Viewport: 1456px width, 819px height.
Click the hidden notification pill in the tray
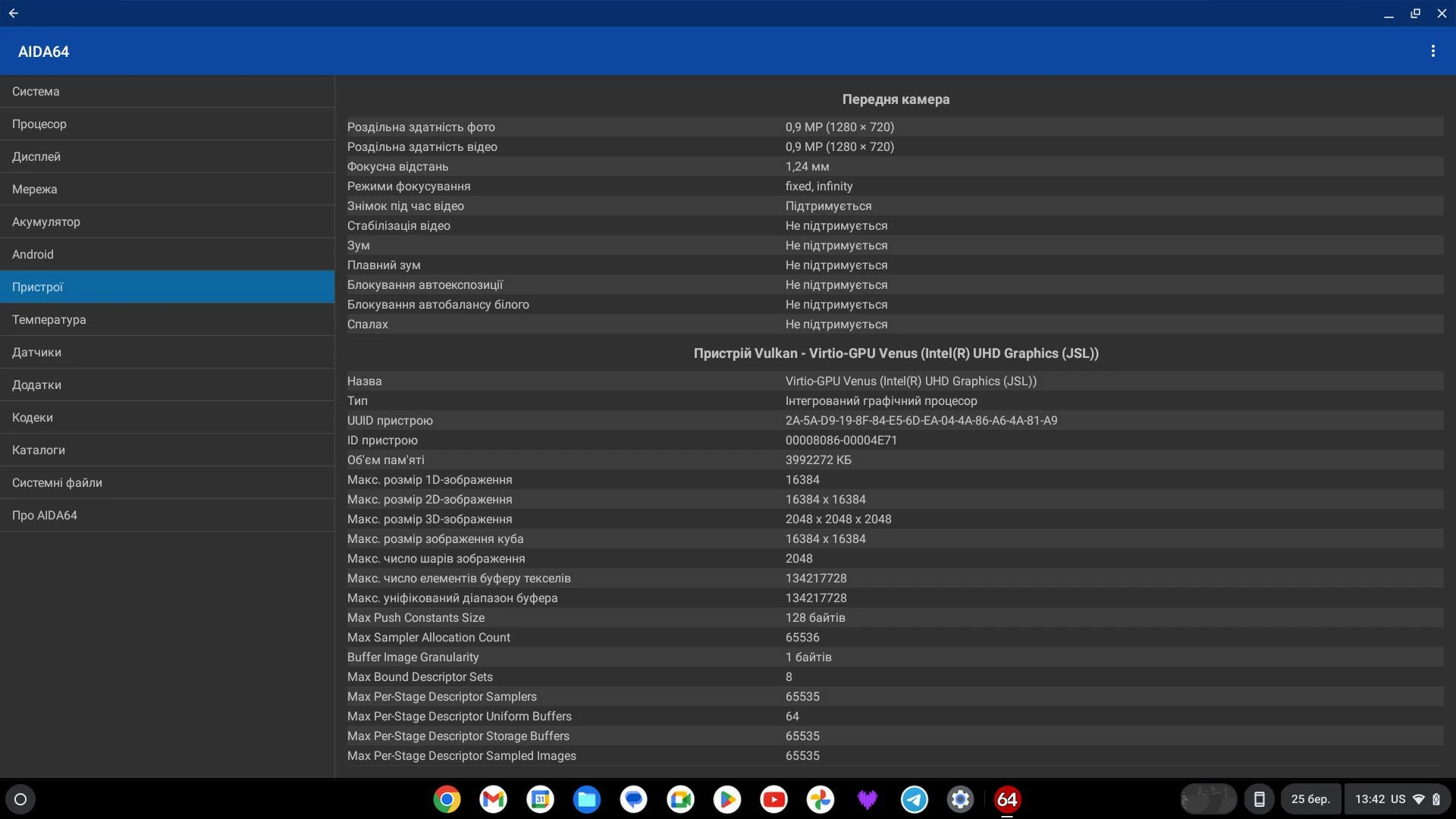click(1209, 799)
